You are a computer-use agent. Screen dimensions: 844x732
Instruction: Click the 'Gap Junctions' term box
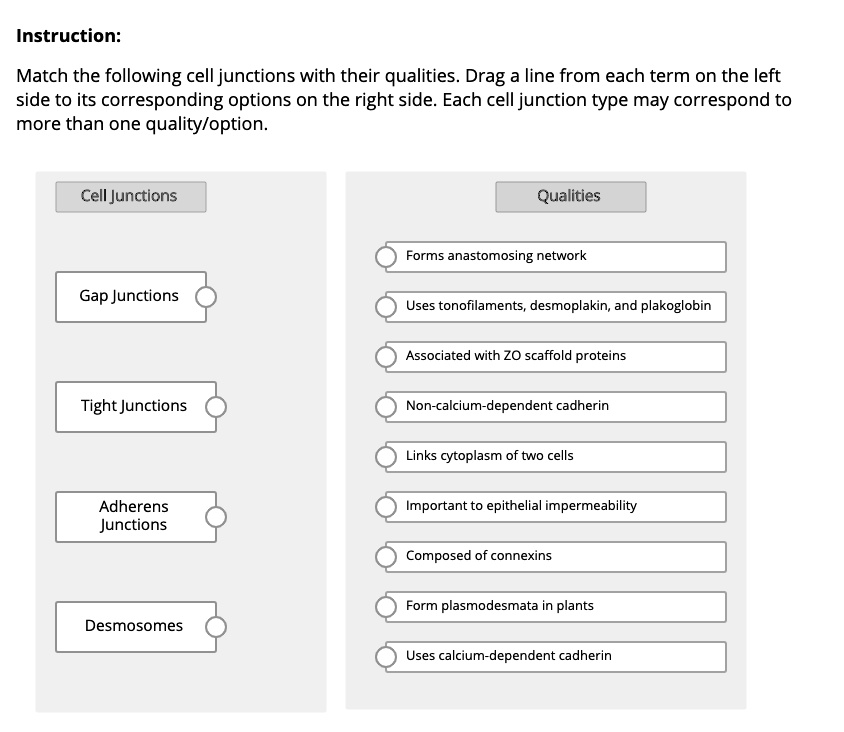pyautogui.click(x=130, y=297)
